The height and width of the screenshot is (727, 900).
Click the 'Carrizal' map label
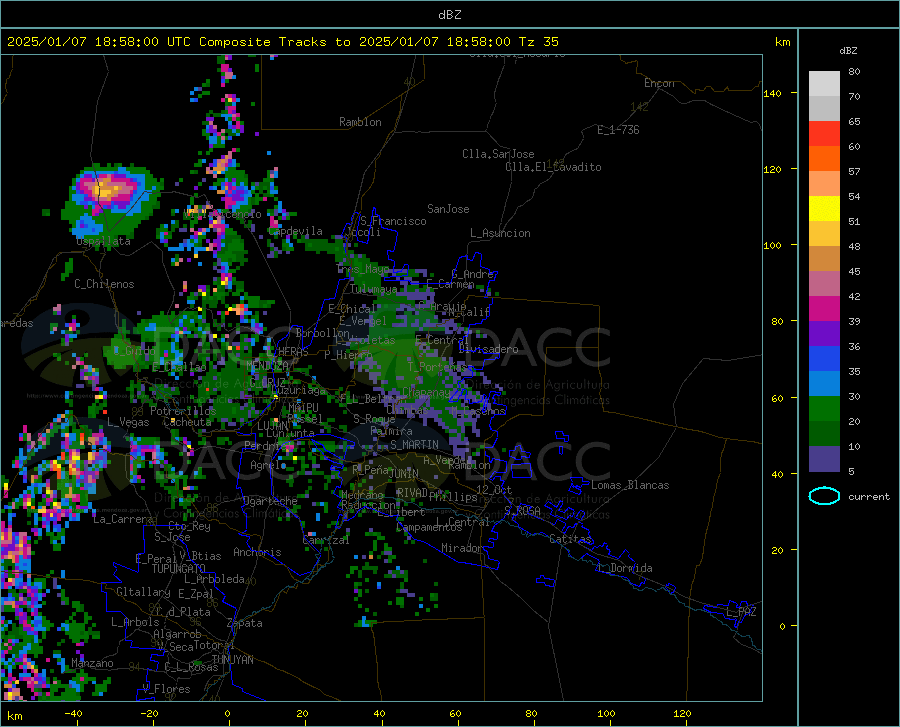[326, 540]
